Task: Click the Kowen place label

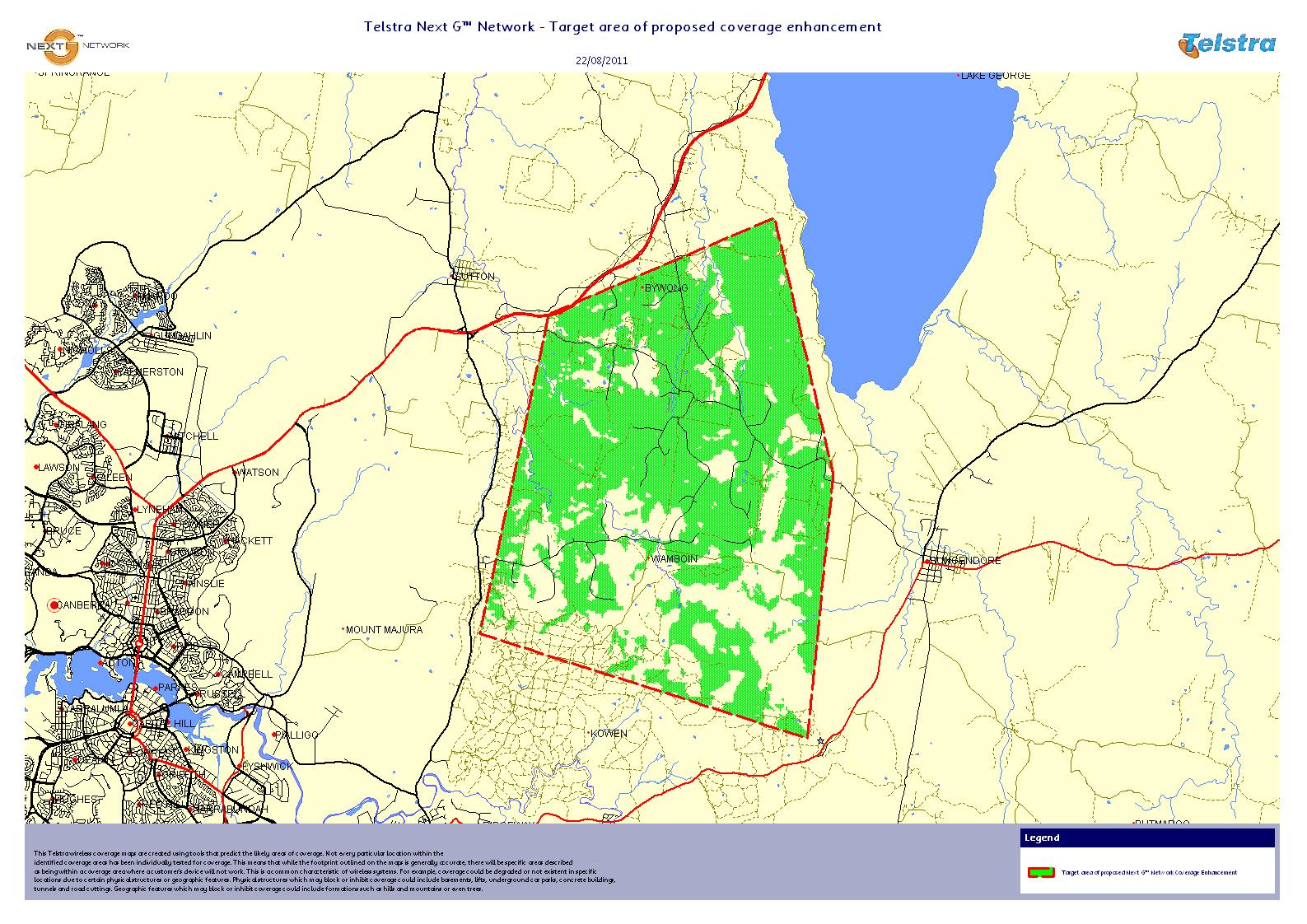Action: point(609,733)
